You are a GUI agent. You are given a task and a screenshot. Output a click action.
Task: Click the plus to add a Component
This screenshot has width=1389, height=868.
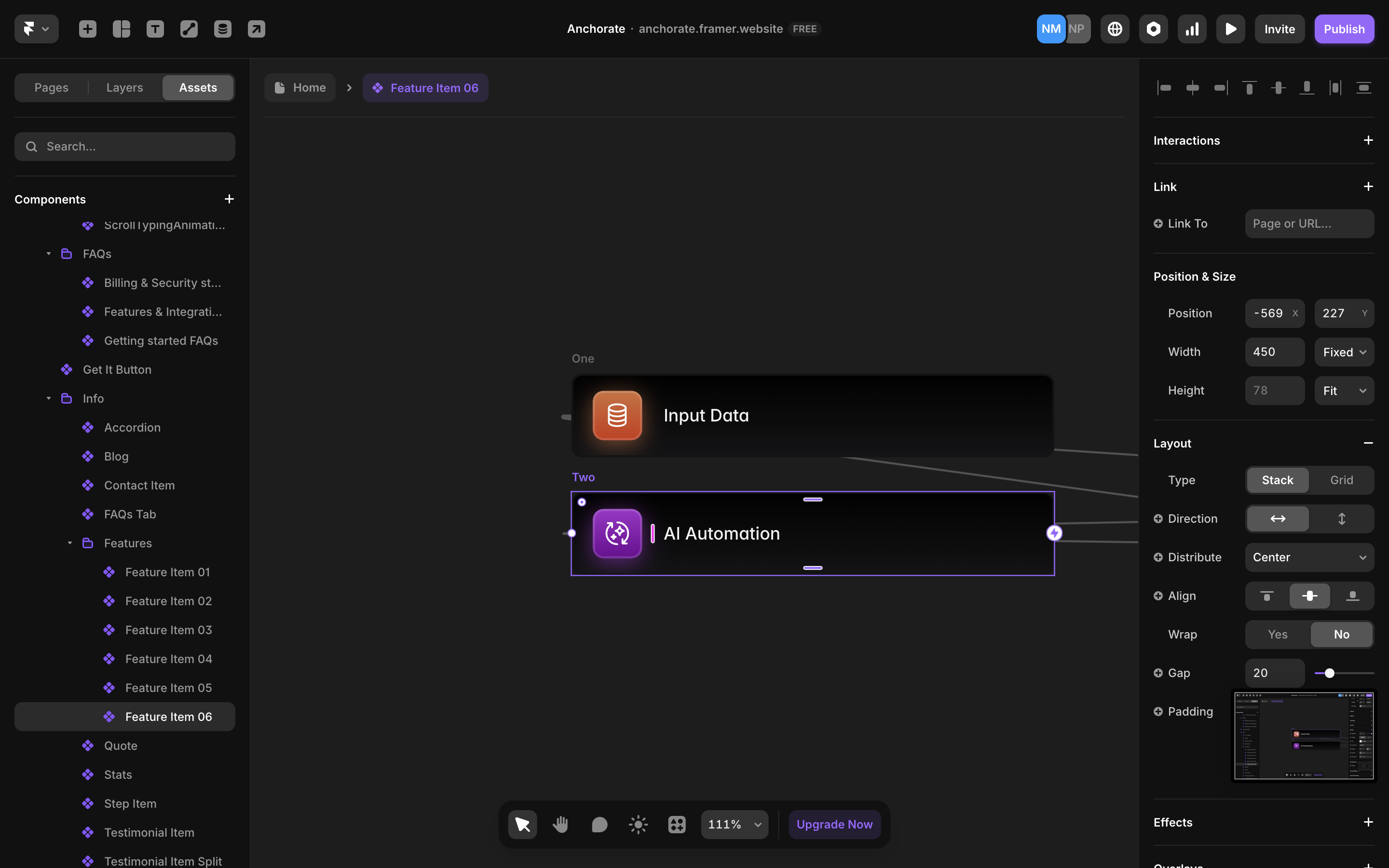coord(230,199)
